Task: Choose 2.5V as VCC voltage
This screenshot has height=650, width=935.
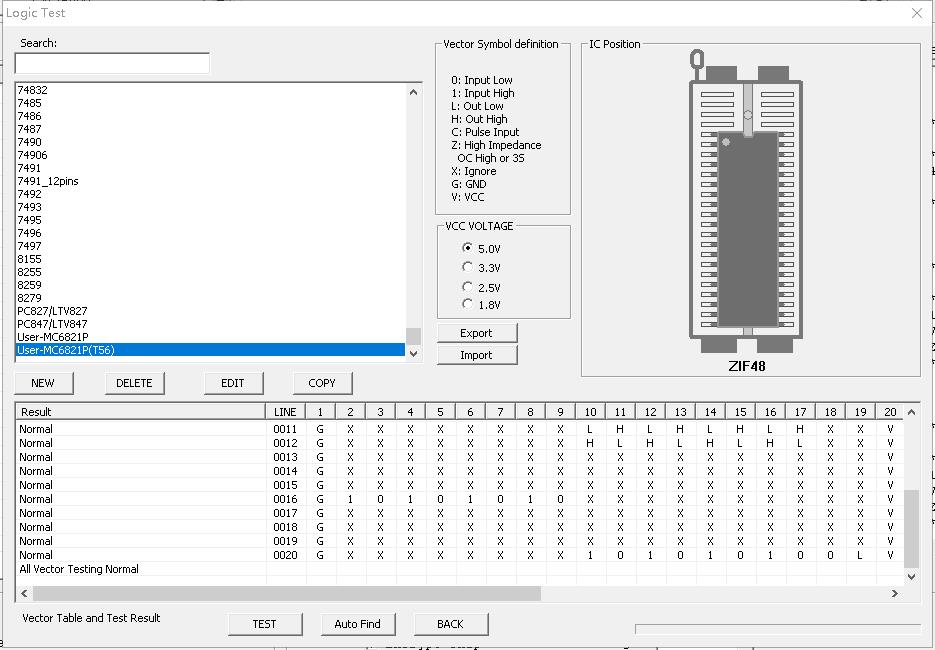Action: pos(468,288)
